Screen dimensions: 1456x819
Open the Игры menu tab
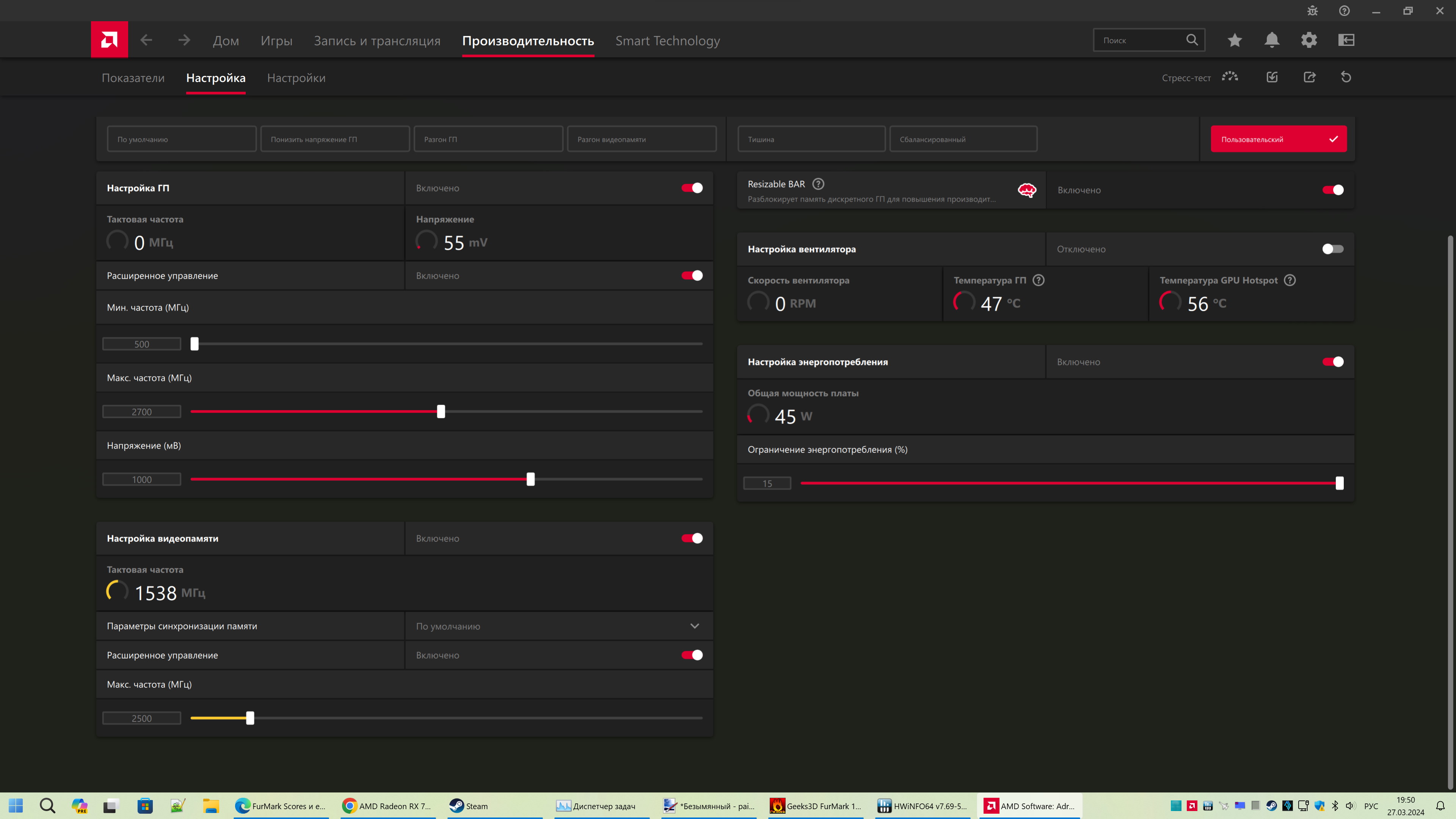(276, 41)
